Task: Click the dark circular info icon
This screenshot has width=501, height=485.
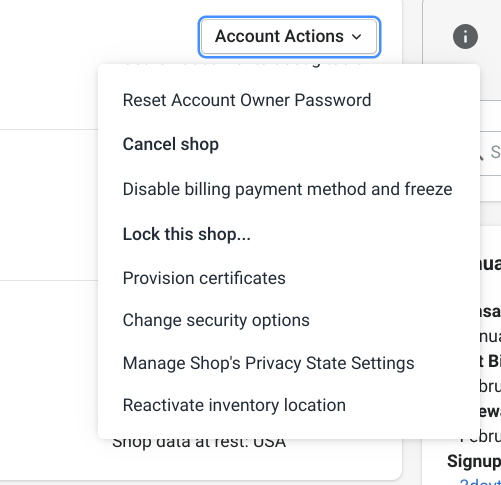Action: [465, 37]
